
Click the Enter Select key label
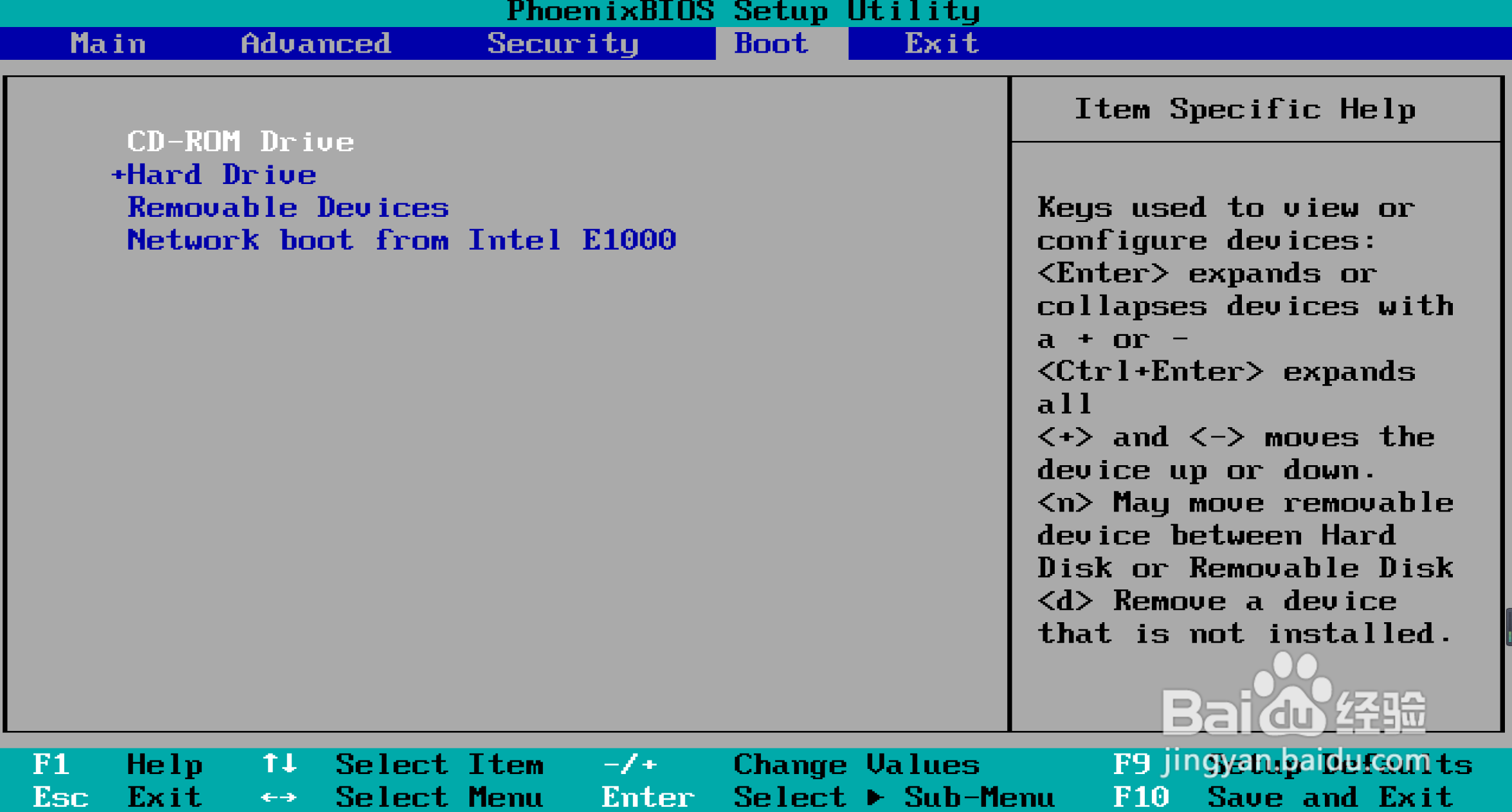pos(648,797)
